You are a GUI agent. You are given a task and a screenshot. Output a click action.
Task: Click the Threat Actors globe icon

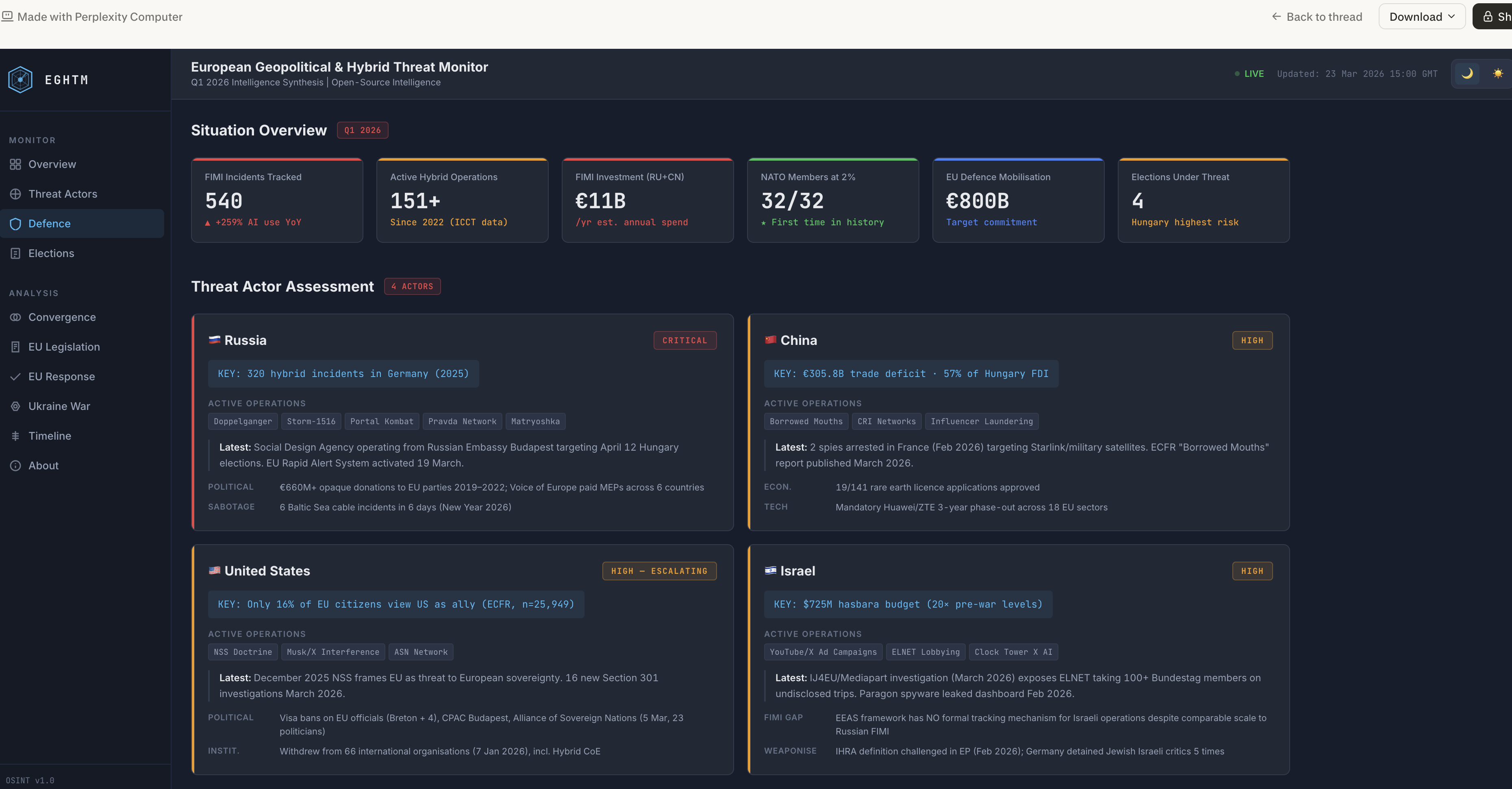point(16,194)
